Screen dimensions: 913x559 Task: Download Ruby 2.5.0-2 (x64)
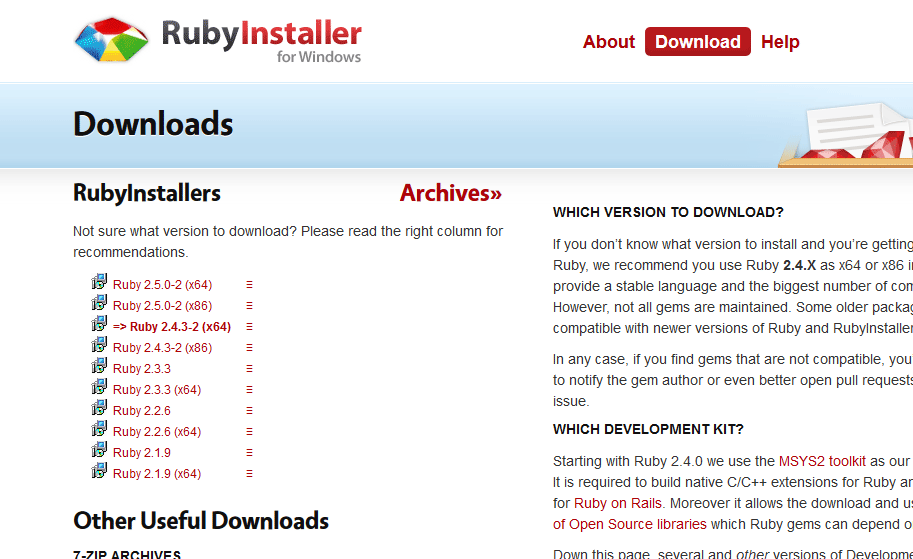pyautogui.click(x=162, y=285)
